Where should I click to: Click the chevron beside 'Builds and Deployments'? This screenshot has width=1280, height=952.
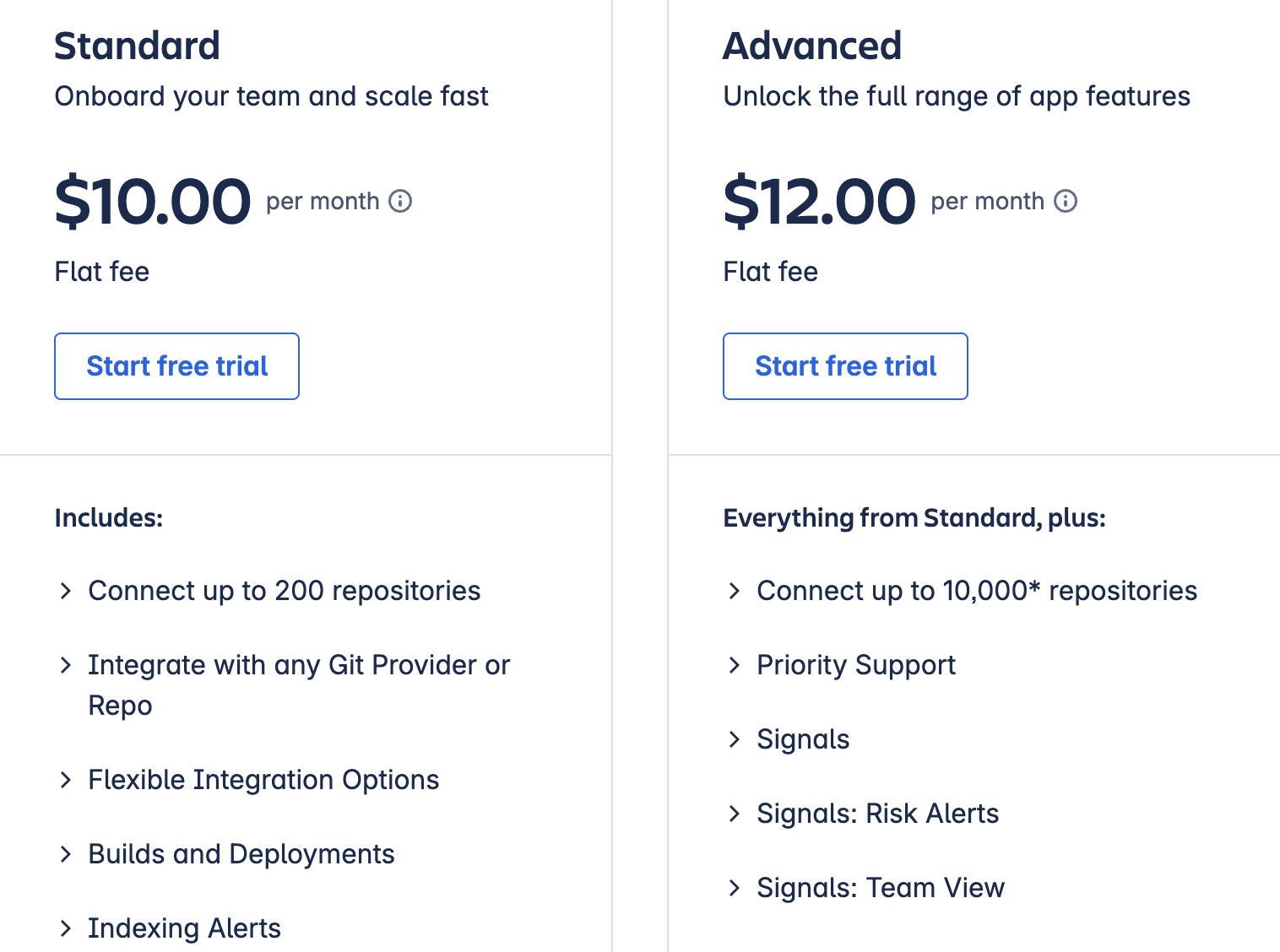tap(66, 854)
